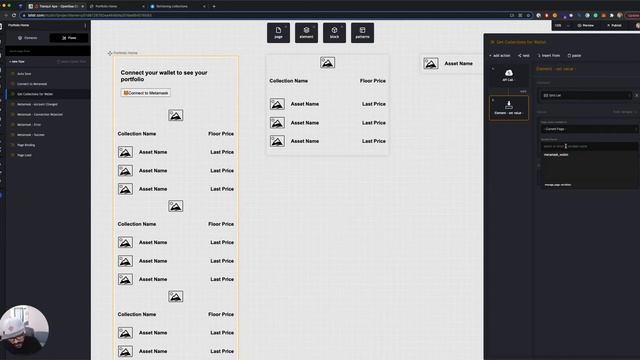Viewport: 640px width, 360px height.
Task: Click the Floor Price label in standalone block
Action: click(x=373, y=81)
